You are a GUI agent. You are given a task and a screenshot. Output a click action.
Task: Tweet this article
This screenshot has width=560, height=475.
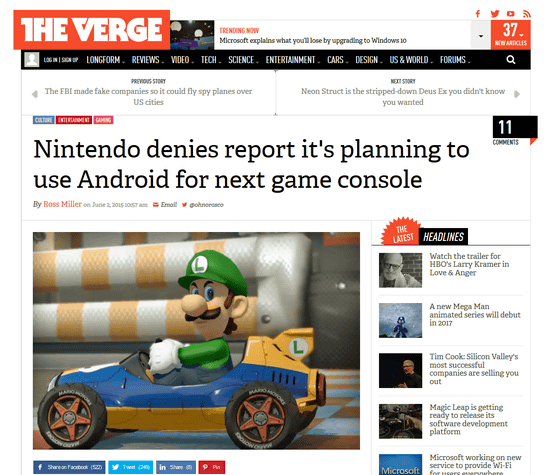click(x=131, y=467)
